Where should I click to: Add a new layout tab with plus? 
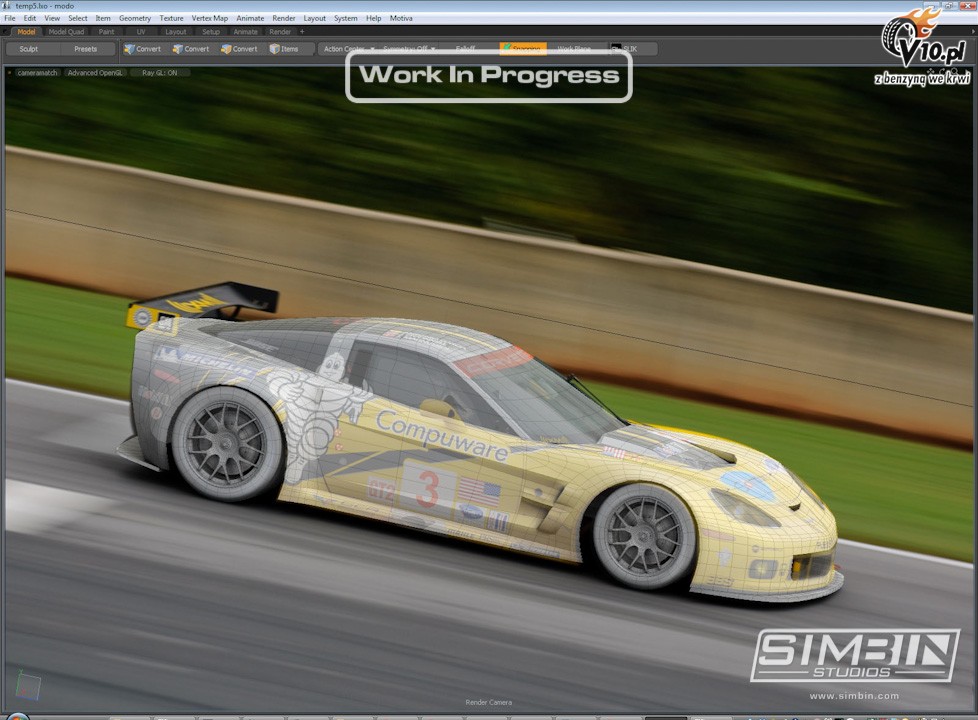point(303,32)
